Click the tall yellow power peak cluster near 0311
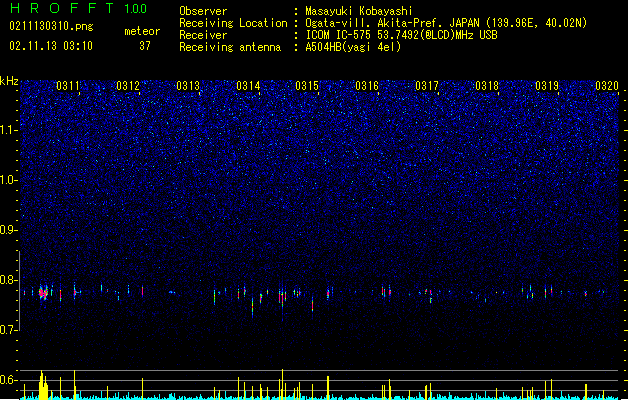Image resolution: width=629 pixels, height=400 pixels. click(x=43, y=385)
